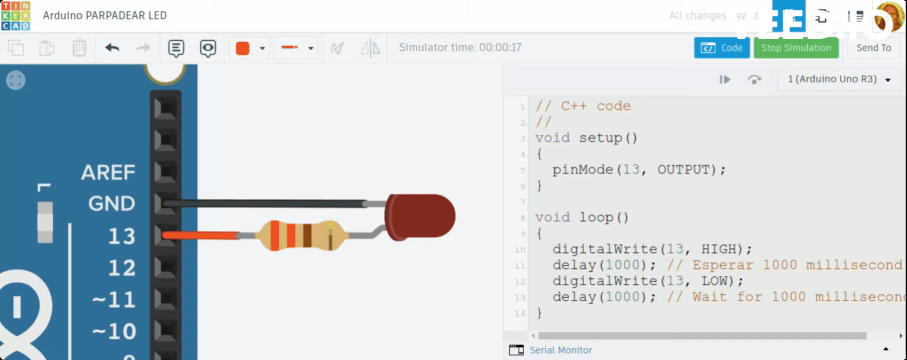Click the Tinkercad logo
This screenshot has height=360, width=907.
click(16, 16)
